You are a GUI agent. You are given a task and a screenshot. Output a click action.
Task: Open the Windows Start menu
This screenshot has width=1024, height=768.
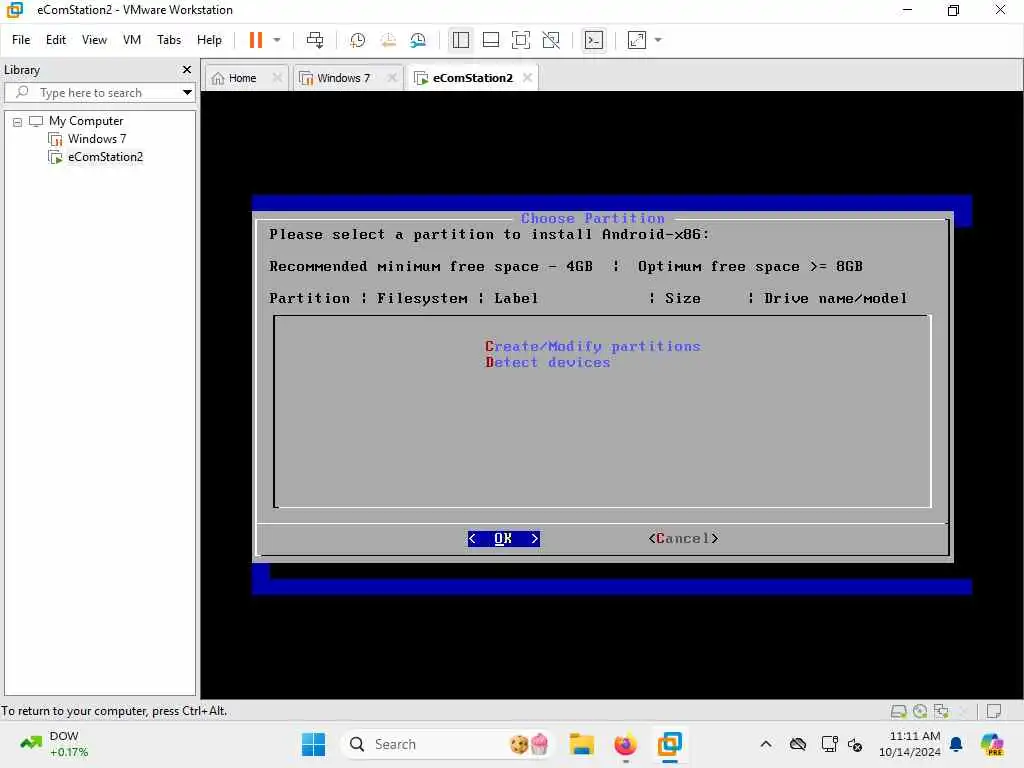click(x=313, y=744)
